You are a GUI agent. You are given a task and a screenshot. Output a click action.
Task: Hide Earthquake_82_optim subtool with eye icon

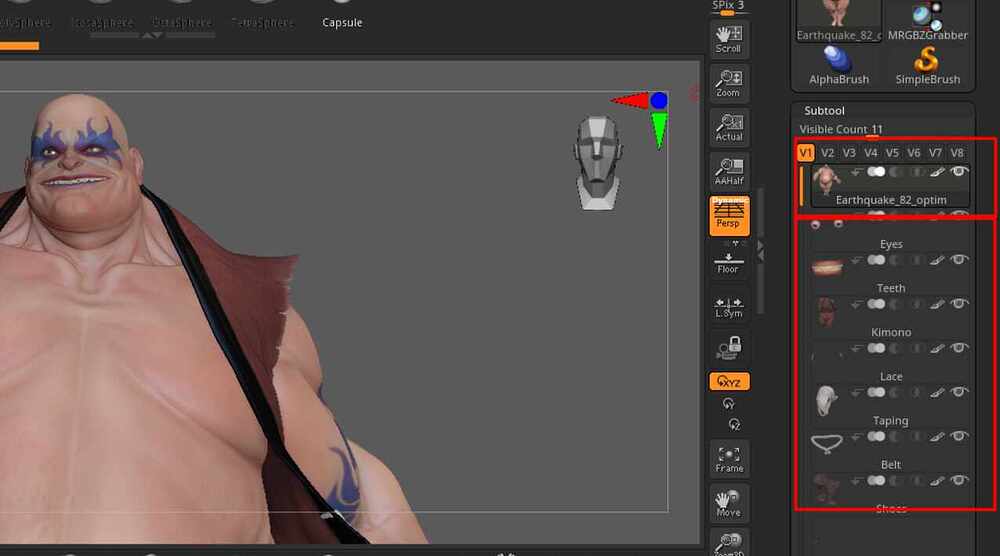coord(958,172)
